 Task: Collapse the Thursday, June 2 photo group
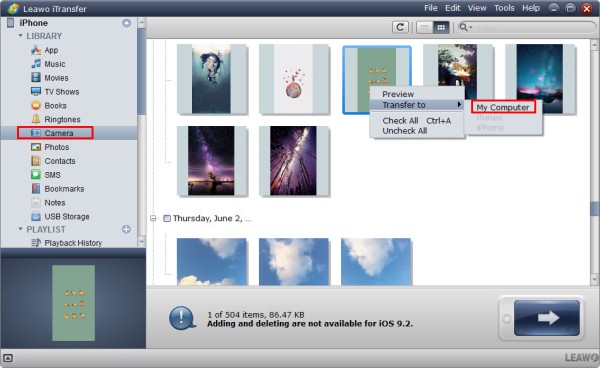(x=153, y=218)
